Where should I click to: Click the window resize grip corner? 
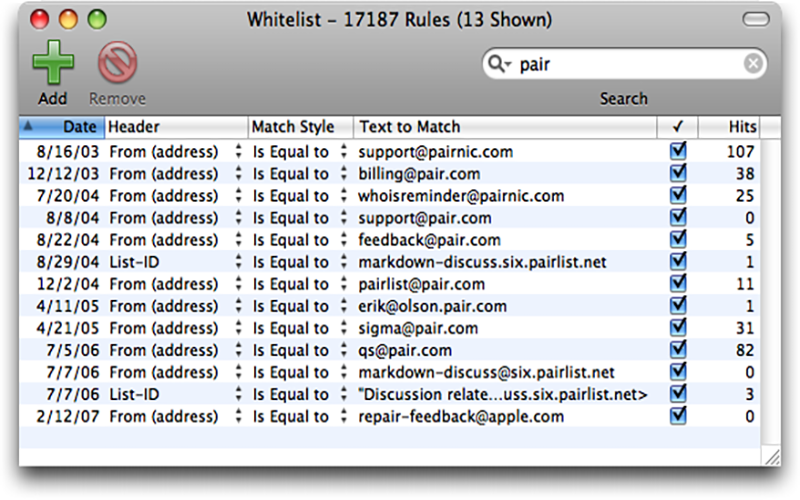coord(772,457)
